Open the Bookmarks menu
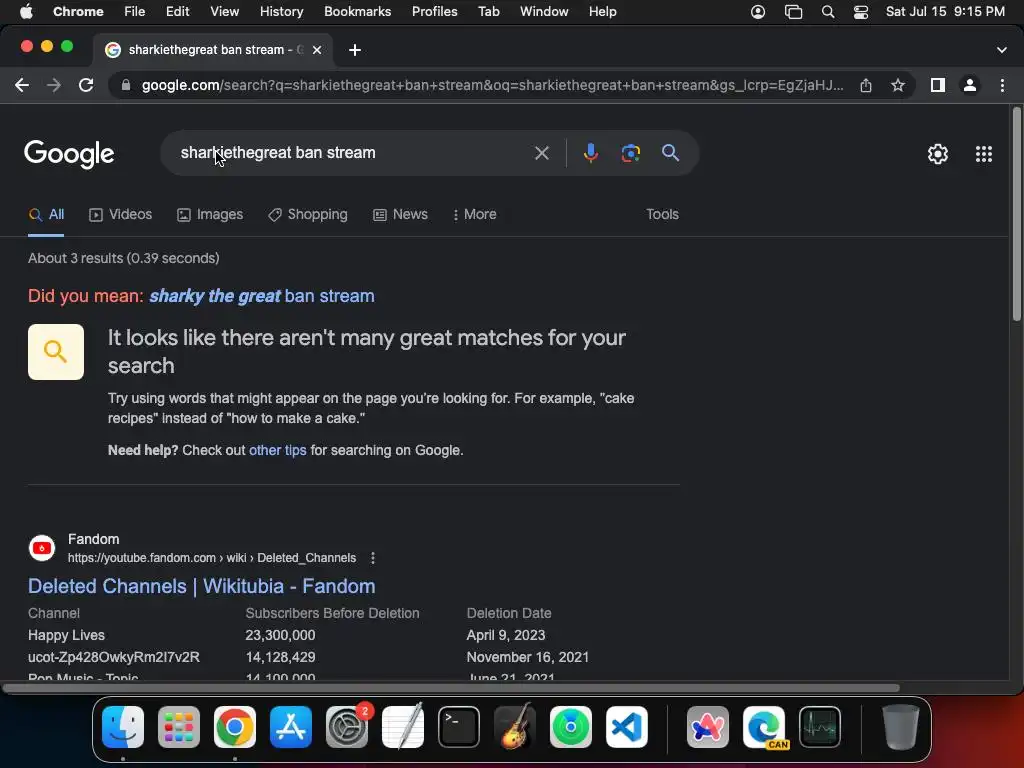This screenshot has height=768, width=1024. tap(357, 12)
